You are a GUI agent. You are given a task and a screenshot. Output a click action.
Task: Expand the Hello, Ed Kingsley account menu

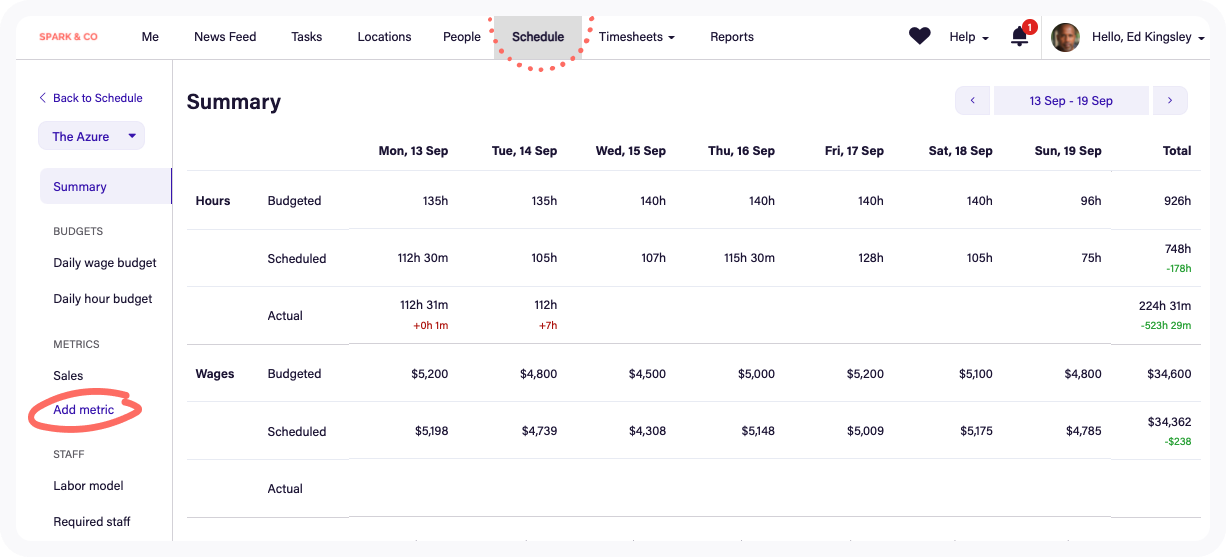point(1147,37)
